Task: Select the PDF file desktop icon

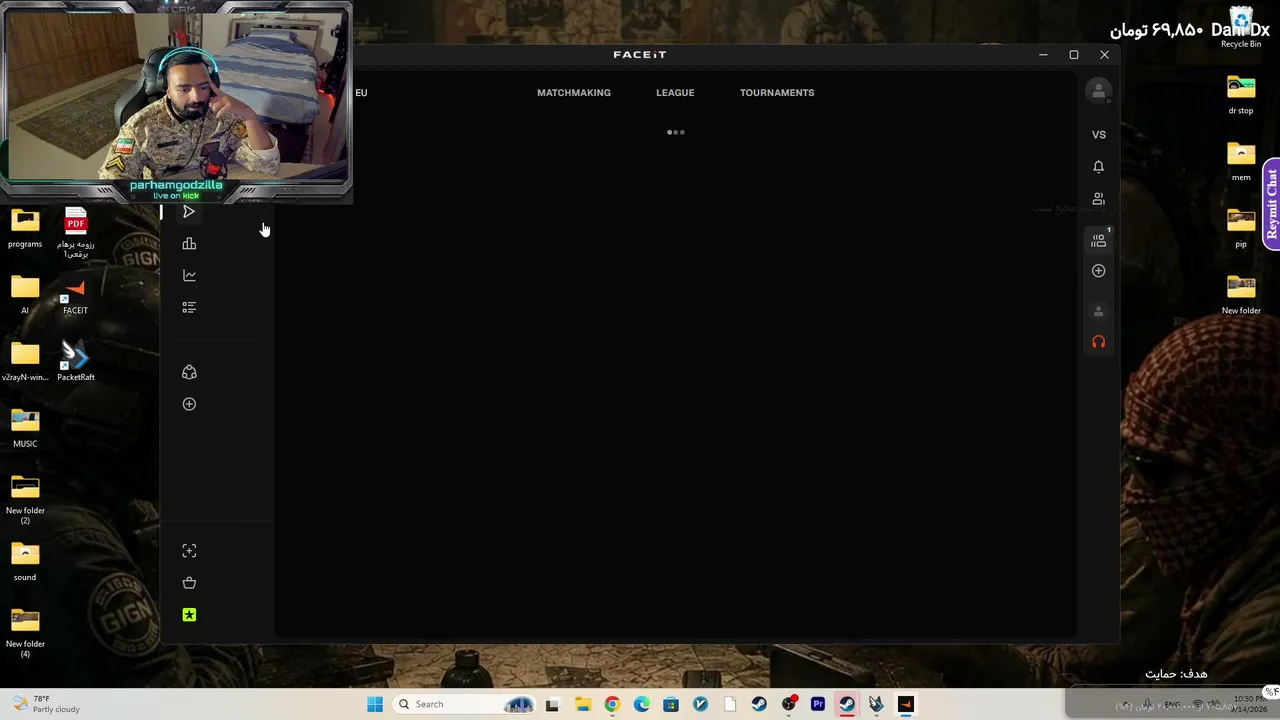Action: coord(76,232)
